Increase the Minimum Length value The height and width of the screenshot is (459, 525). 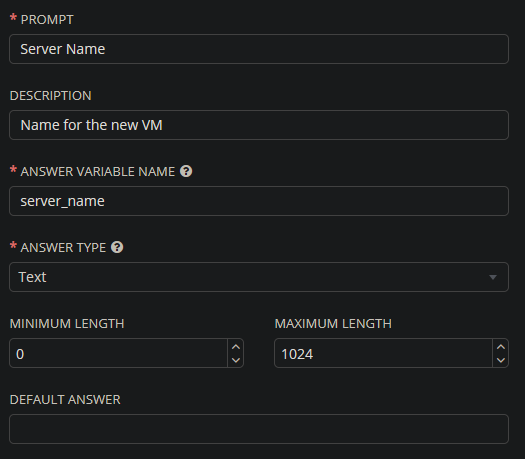236,347
